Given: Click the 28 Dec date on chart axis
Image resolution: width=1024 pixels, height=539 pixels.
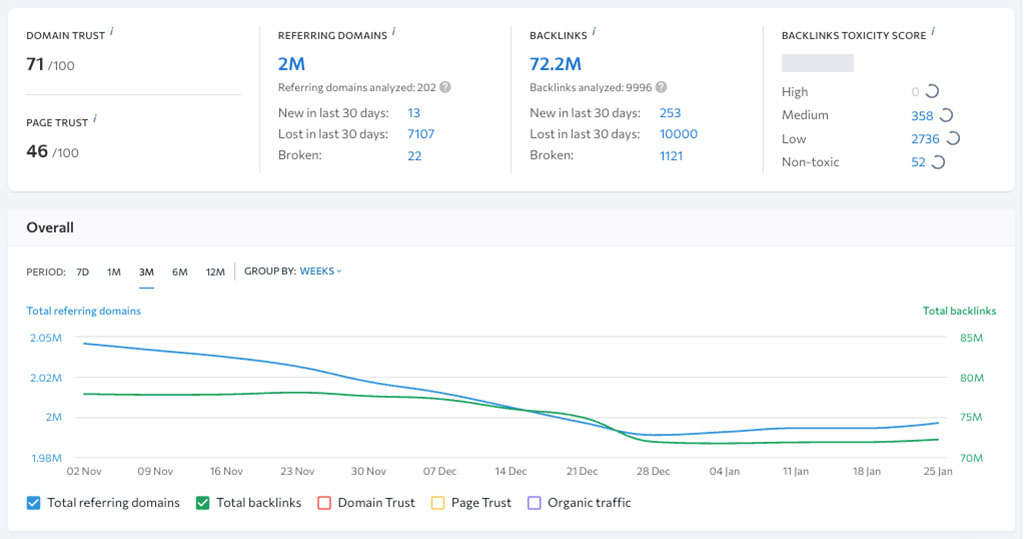Looking at the screenshot, I should click(653, 471).
